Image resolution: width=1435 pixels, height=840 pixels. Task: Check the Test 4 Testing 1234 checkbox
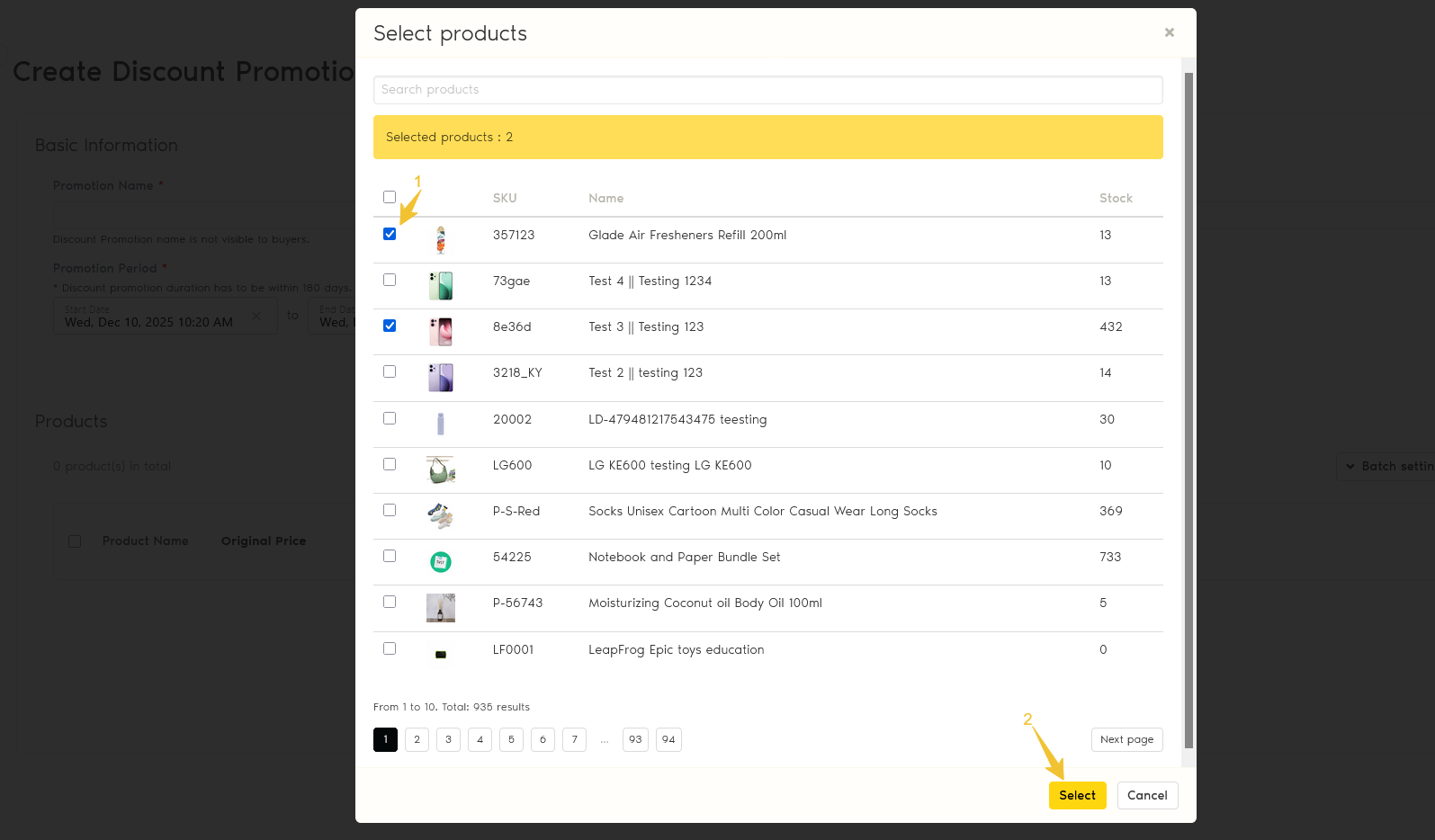[x=390, y=280]
